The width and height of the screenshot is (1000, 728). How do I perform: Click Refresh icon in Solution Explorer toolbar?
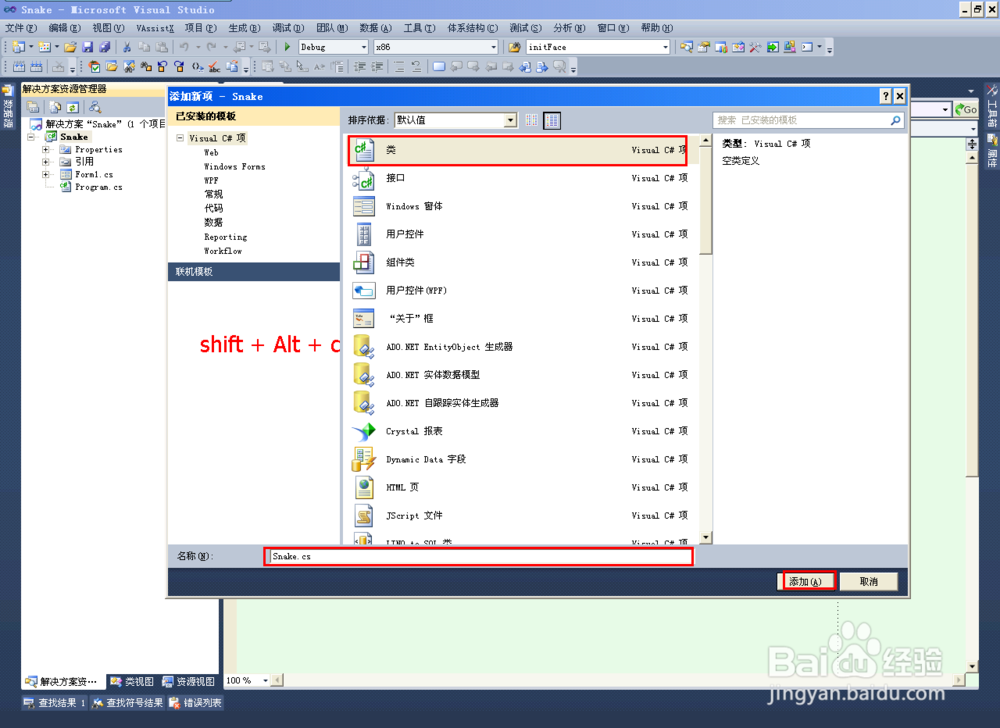pos(73,107)
